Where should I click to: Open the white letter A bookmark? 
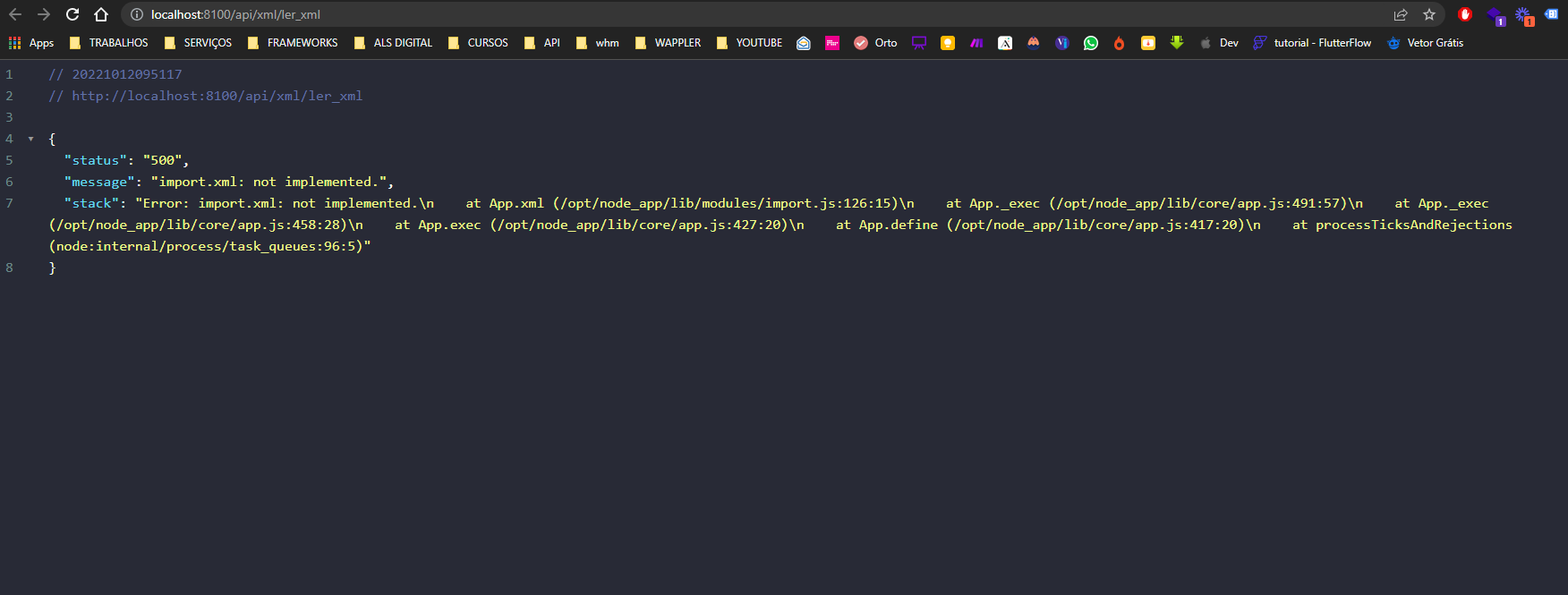1005,43
